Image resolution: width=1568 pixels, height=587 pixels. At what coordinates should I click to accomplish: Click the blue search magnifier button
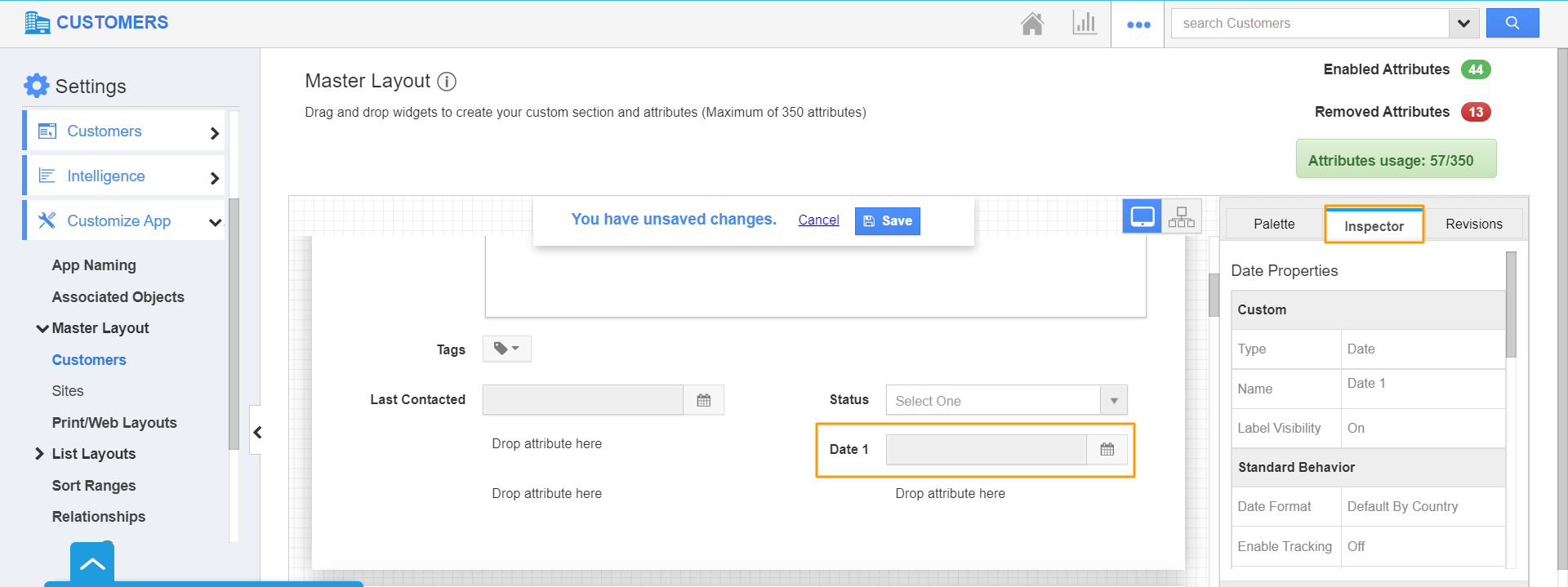pos(1512,24)
